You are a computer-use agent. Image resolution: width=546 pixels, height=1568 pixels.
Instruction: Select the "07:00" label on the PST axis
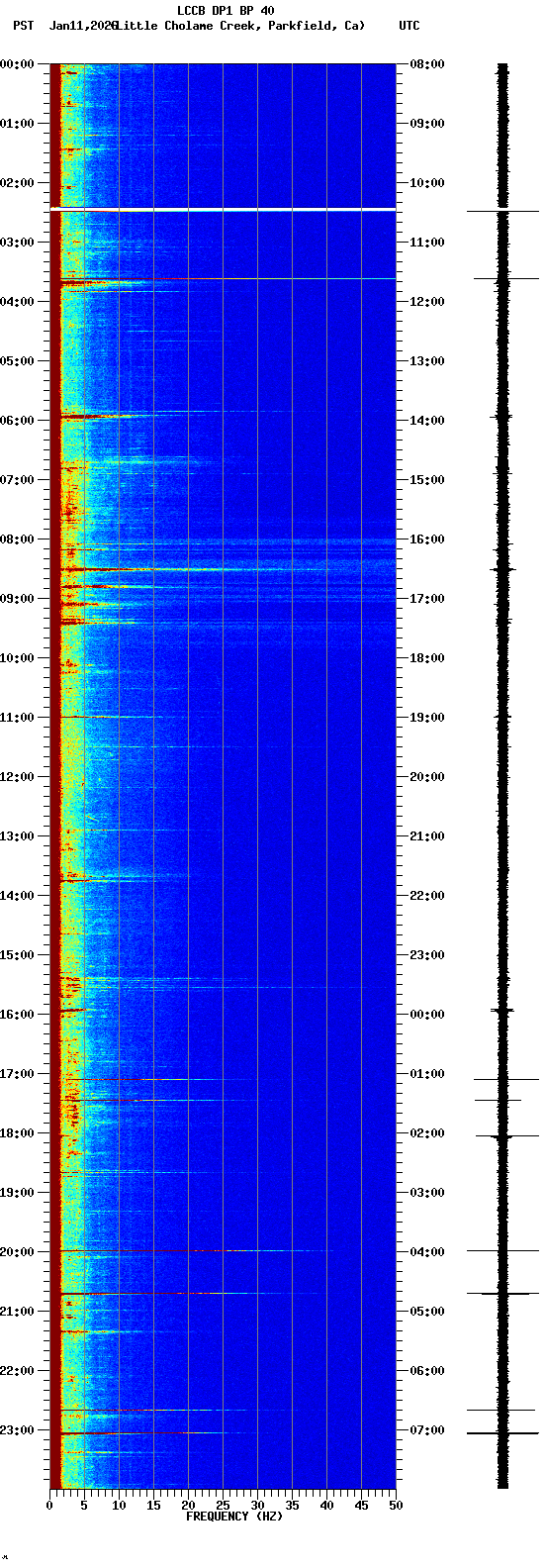click(x=17, y=480)
